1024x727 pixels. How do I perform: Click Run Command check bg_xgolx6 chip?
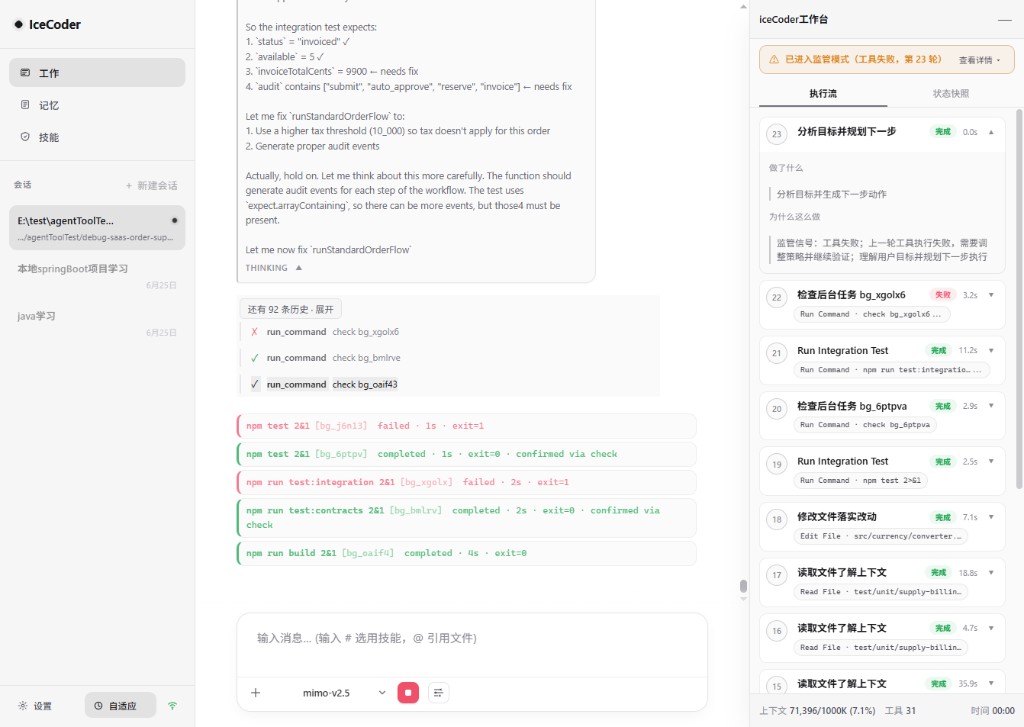coord(872,314)
